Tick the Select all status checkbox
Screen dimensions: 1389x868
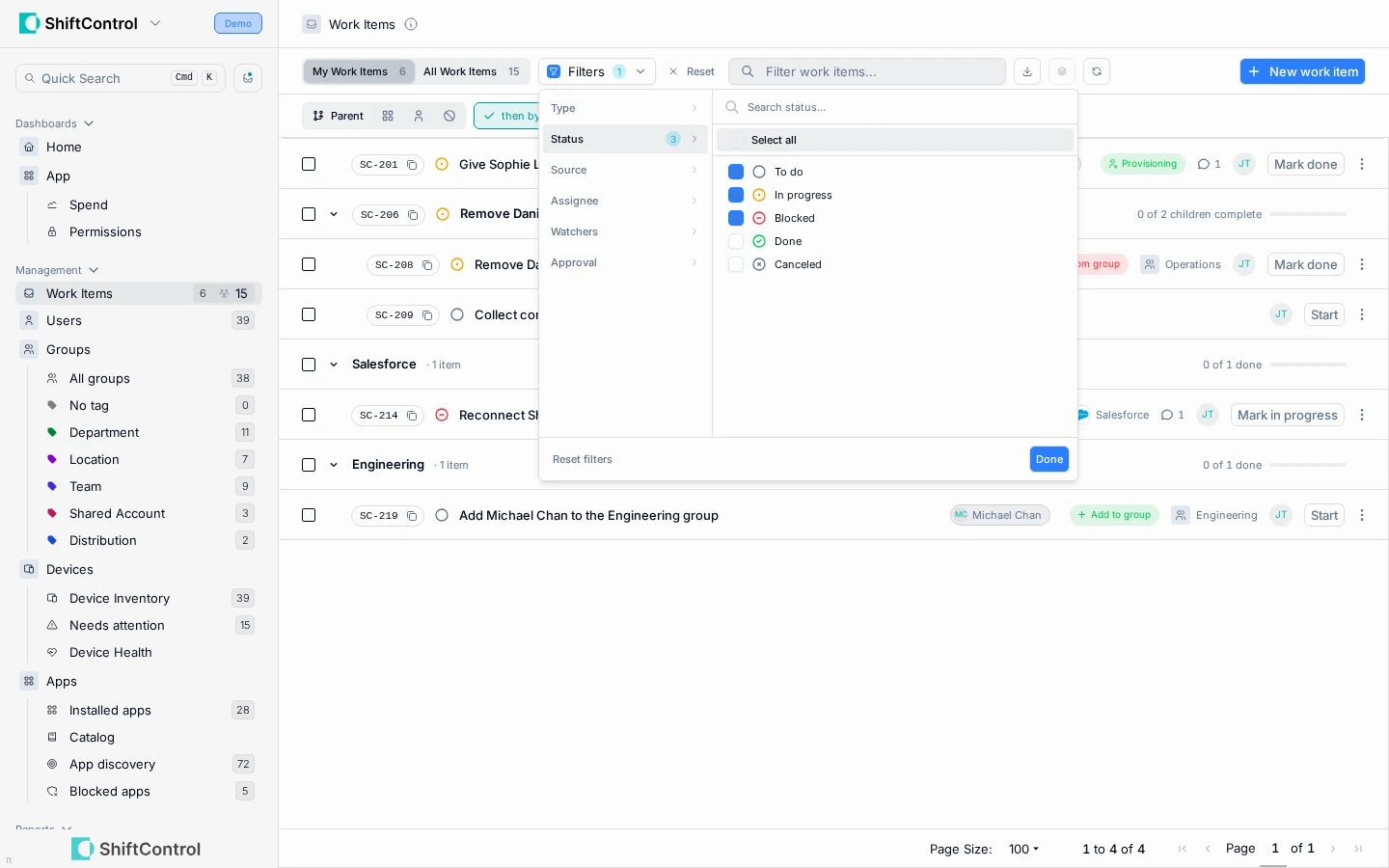(736, 140)
